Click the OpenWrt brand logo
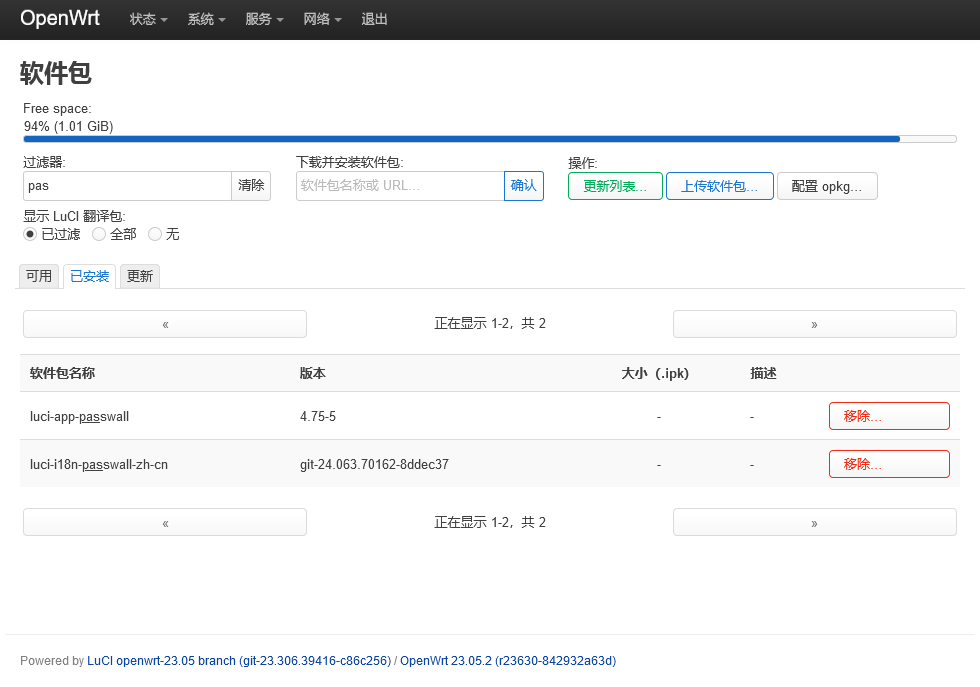This screenshot has width=980, height=687. tap(60, 18)
